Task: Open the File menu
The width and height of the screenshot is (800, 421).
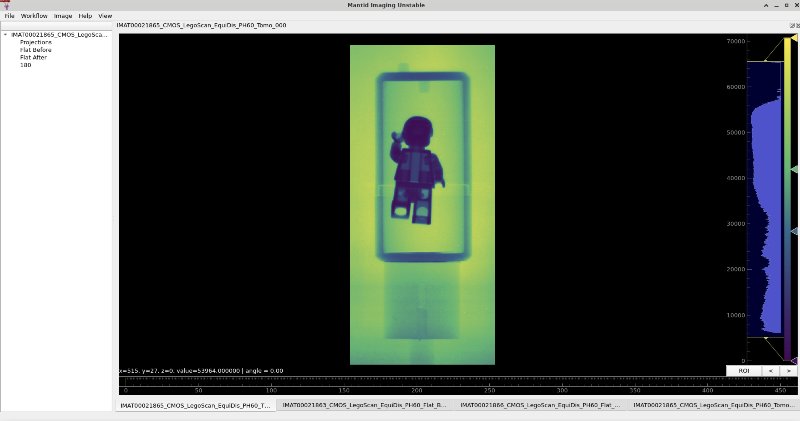Action: (9, 16)
